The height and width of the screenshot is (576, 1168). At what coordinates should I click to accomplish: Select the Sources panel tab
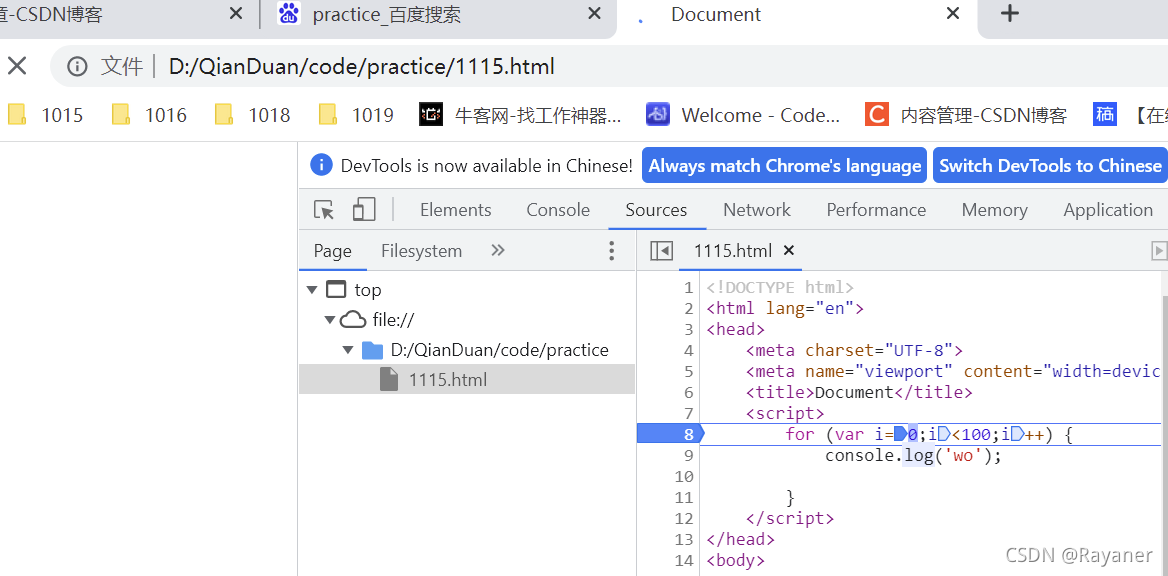656,210
